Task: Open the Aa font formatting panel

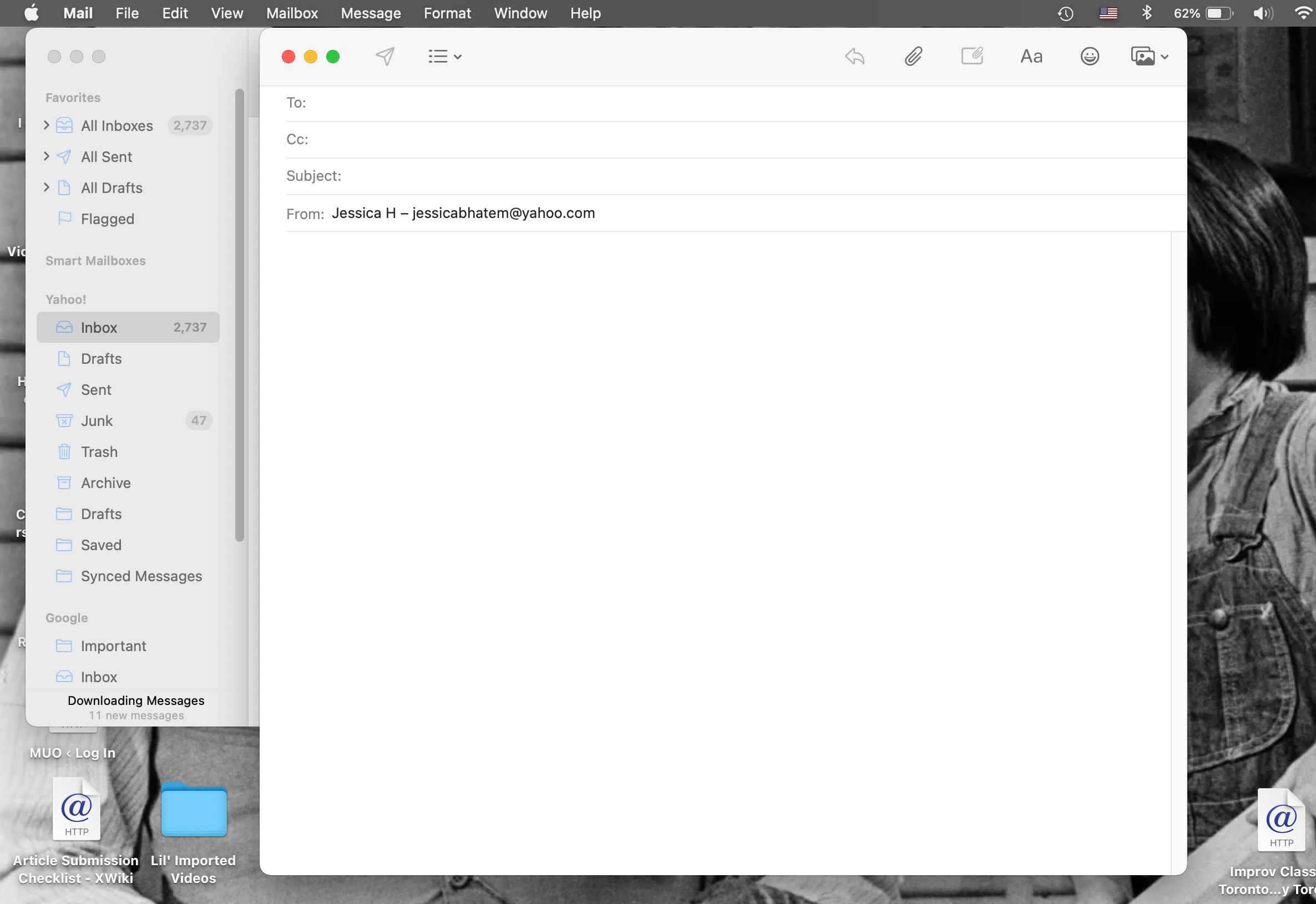Action: tap(1031, 56)
